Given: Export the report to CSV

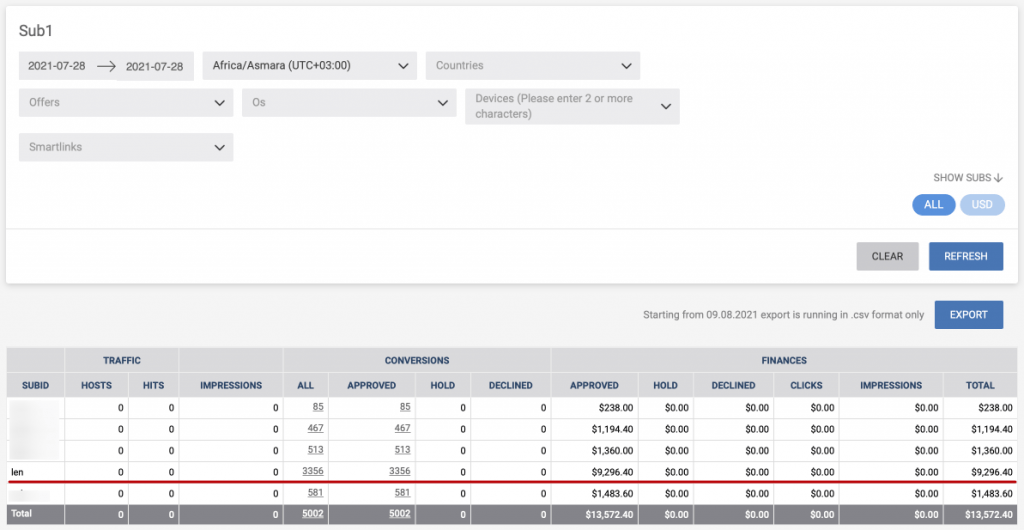Looking at the screenshot, I should click(x=968, y=315).
